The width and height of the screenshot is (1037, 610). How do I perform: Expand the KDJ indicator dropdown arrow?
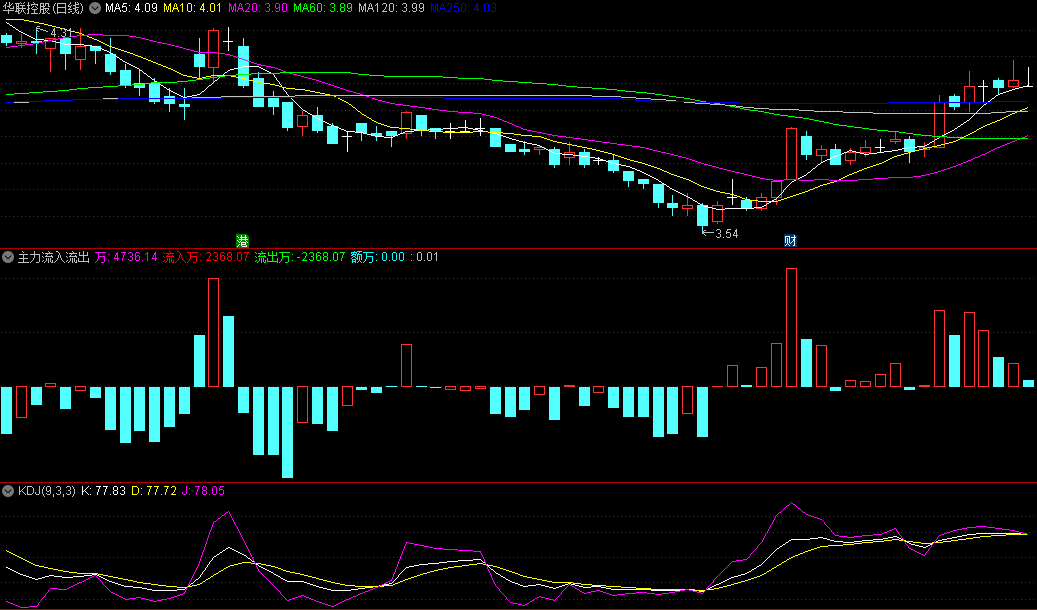pyautogui.click(x=8, y=491)
